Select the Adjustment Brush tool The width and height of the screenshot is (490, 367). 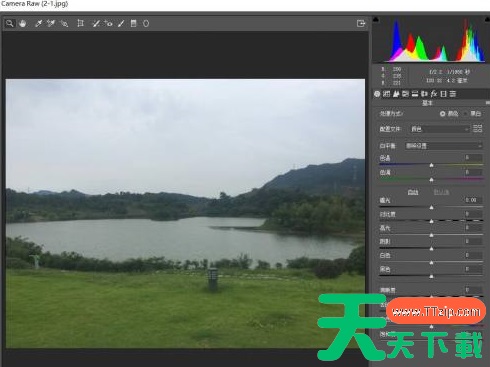(x=121, y=24)
